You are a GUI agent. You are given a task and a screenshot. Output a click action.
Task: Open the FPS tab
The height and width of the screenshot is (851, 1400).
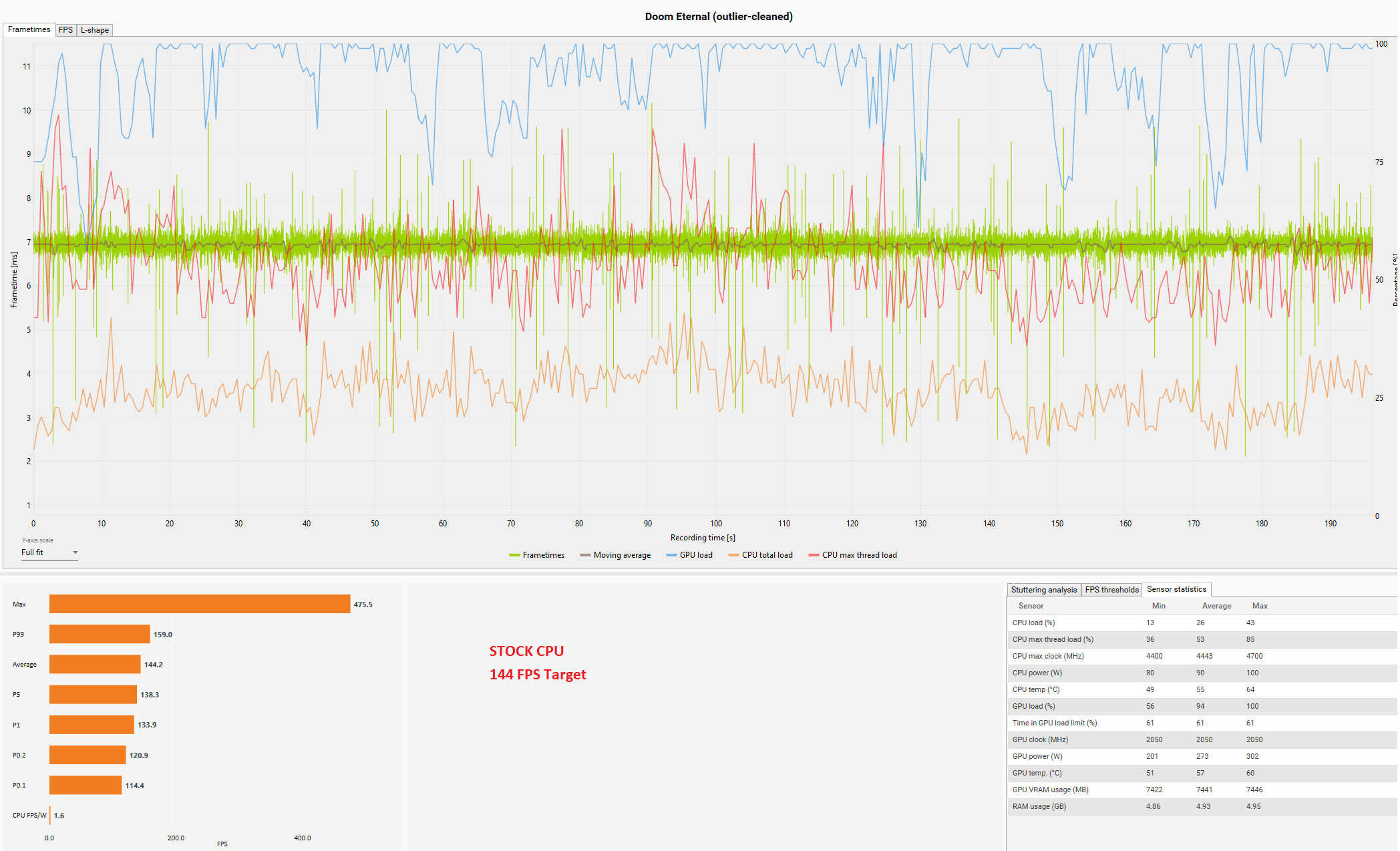point(65,30)
